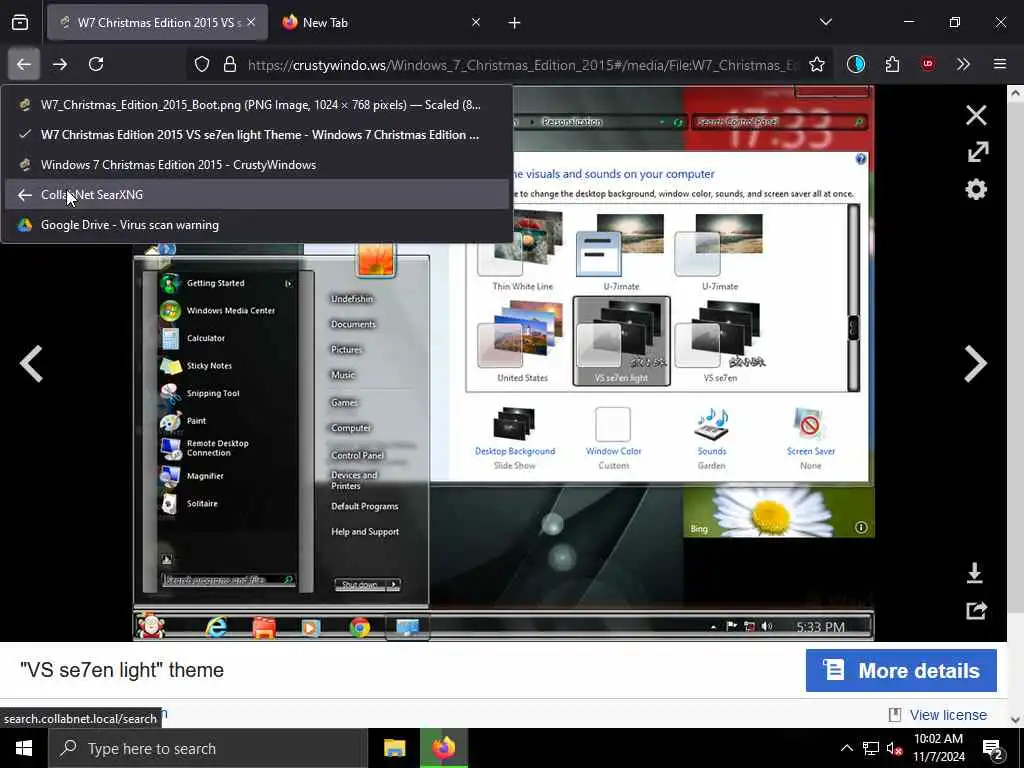Click the tracking protection shield icon
Screen dimensions: 1024x768
tap(202, 65)
